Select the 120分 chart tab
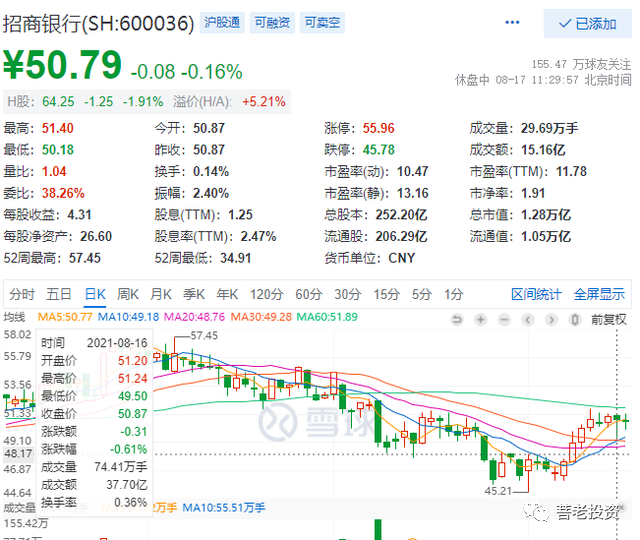This screenshot has width=640, height=540. [267, 294]
